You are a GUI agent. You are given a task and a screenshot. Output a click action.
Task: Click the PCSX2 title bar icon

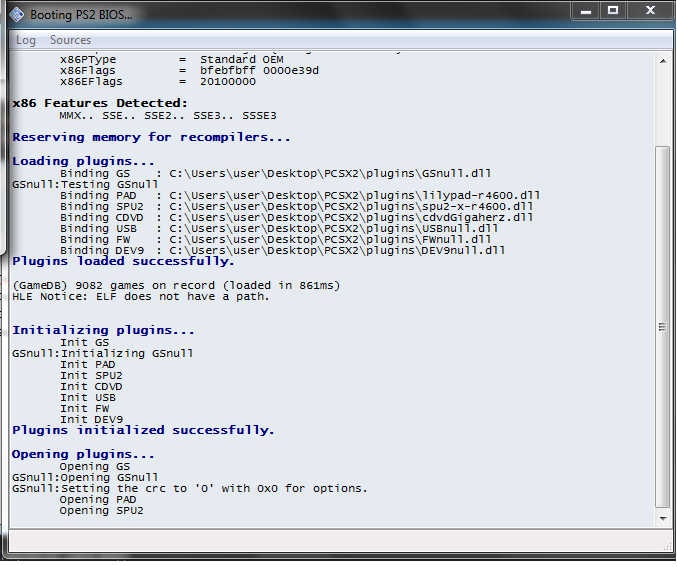click(x=17, y=15)
